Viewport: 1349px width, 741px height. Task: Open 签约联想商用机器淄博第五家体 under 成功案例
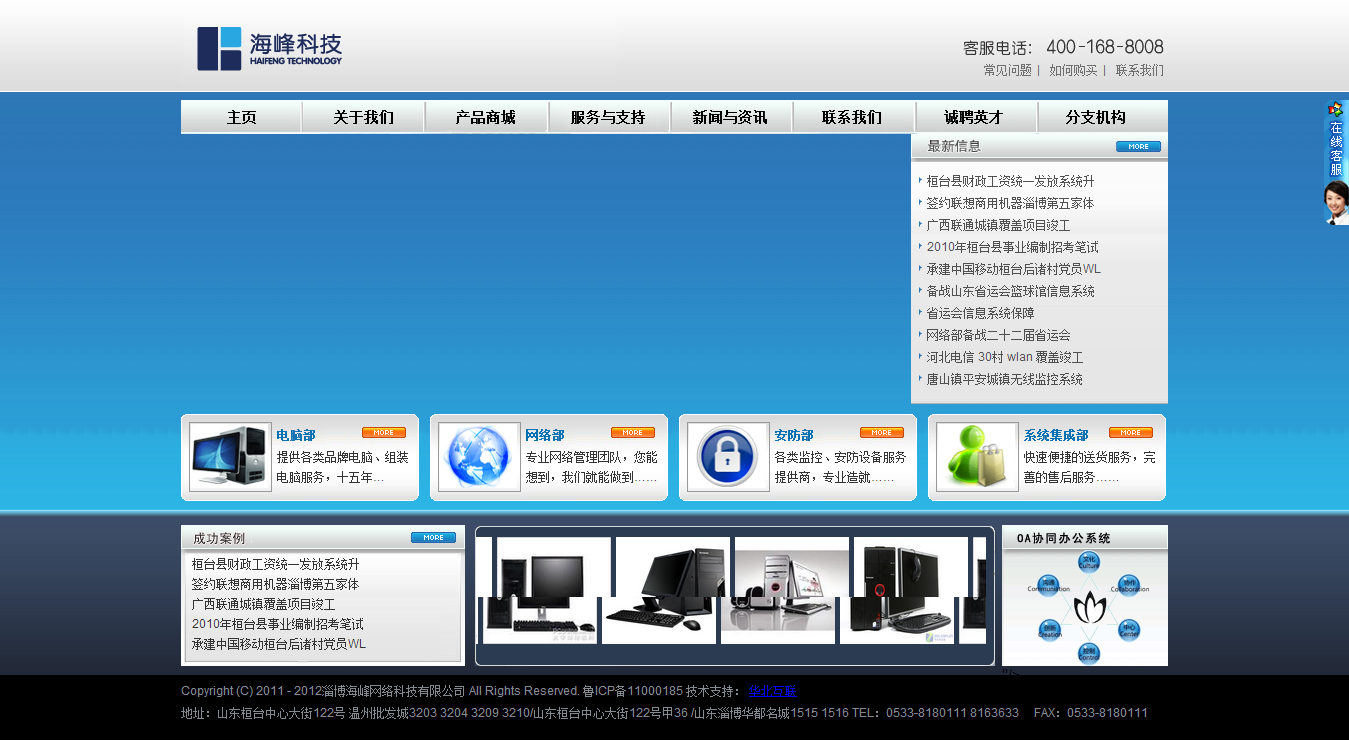pos(275,584)
